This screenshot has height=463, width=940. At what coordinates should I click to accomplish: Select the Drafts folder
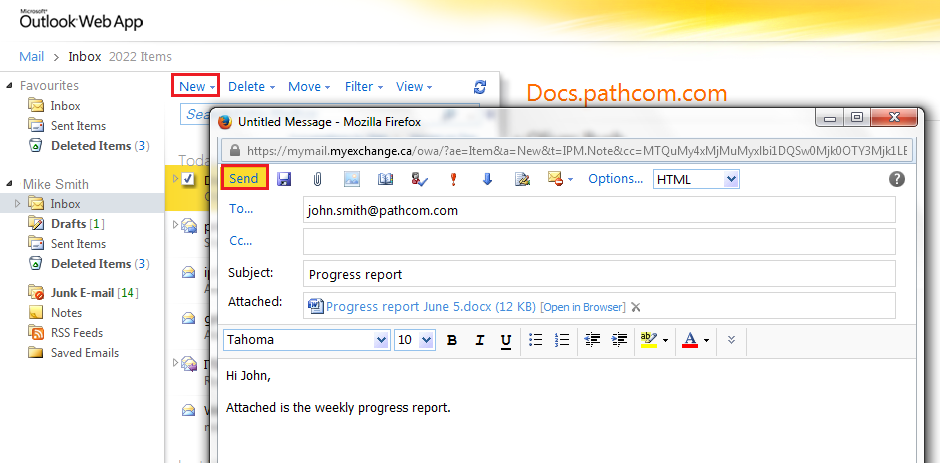click(x=68, y=224)
